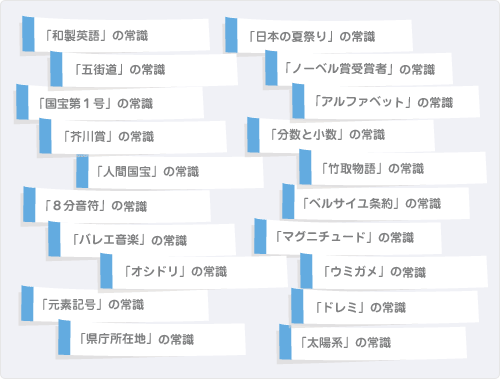Open the 「和製英語」の常識 link
Image resolution: width=500 pixels, height=379 pixels.
[116, 35]
